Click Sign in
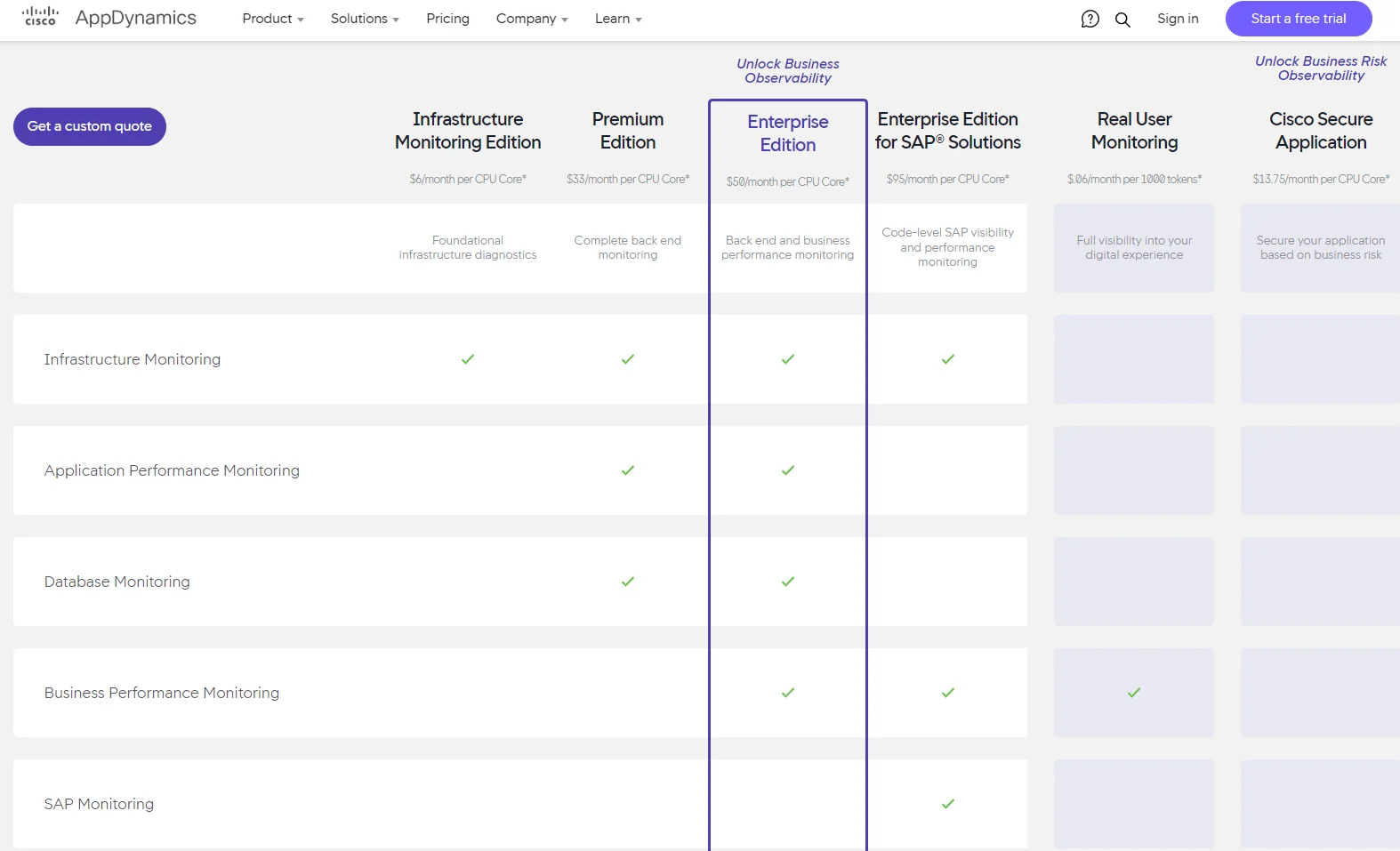 (1178, 19)
